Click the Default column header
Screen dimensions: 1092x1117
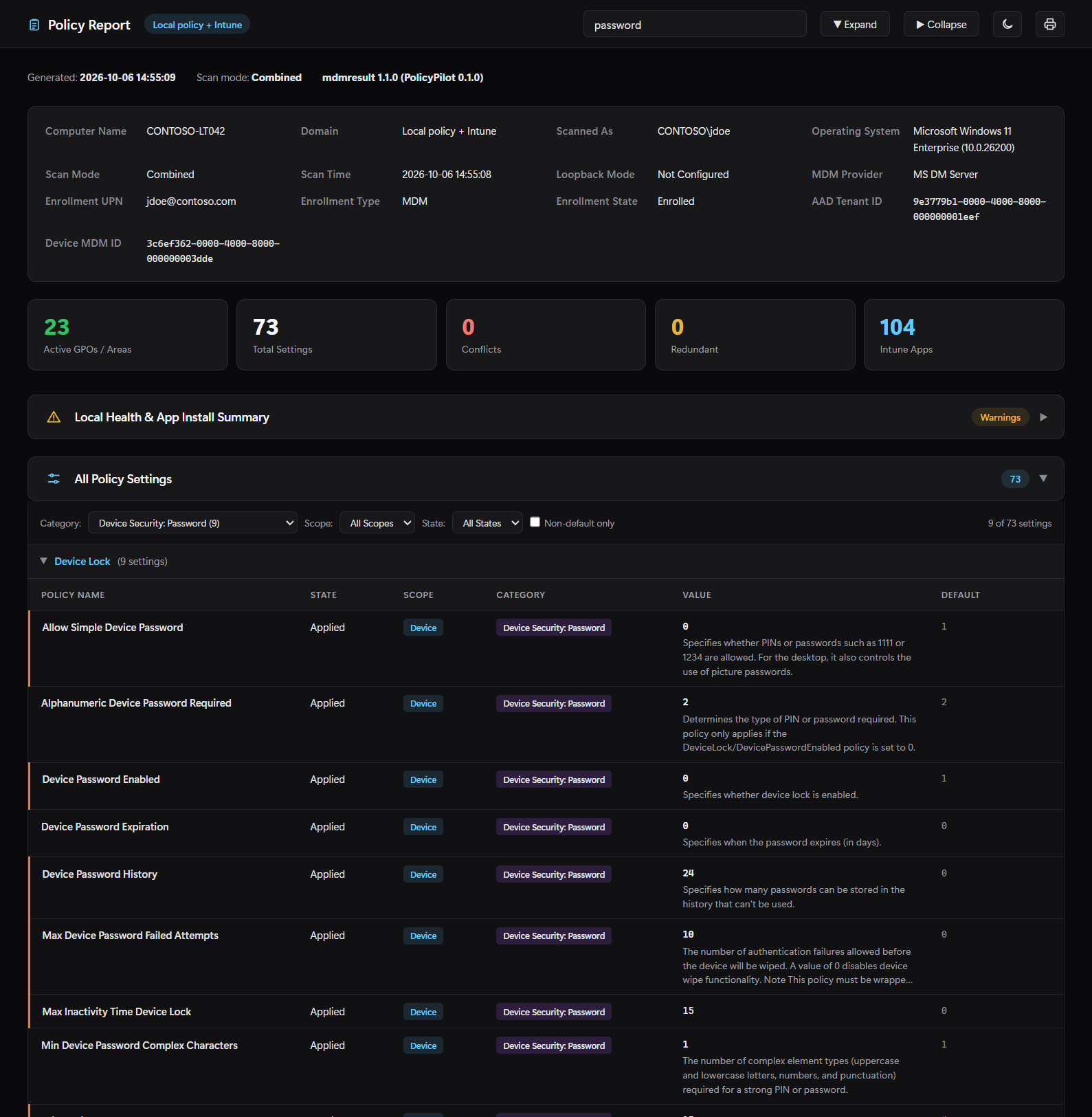961,595
